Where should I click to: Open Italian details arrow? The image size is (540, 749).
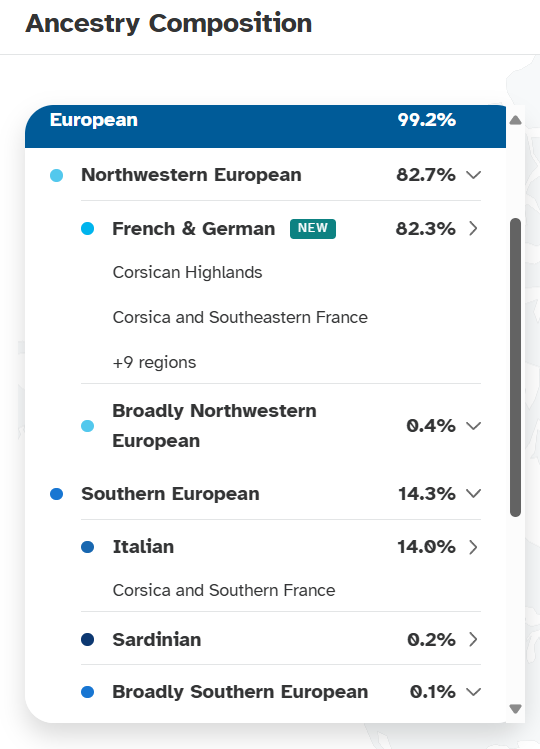pyautogui.click(x=473, y=547)
